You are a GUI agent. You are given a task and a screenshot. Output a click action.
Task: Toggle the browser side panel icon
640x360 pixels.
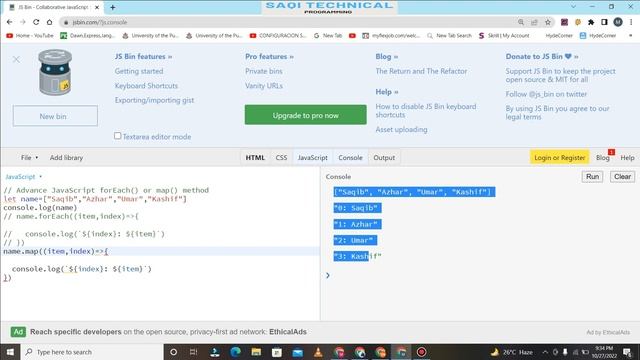(x=604, y=22)
